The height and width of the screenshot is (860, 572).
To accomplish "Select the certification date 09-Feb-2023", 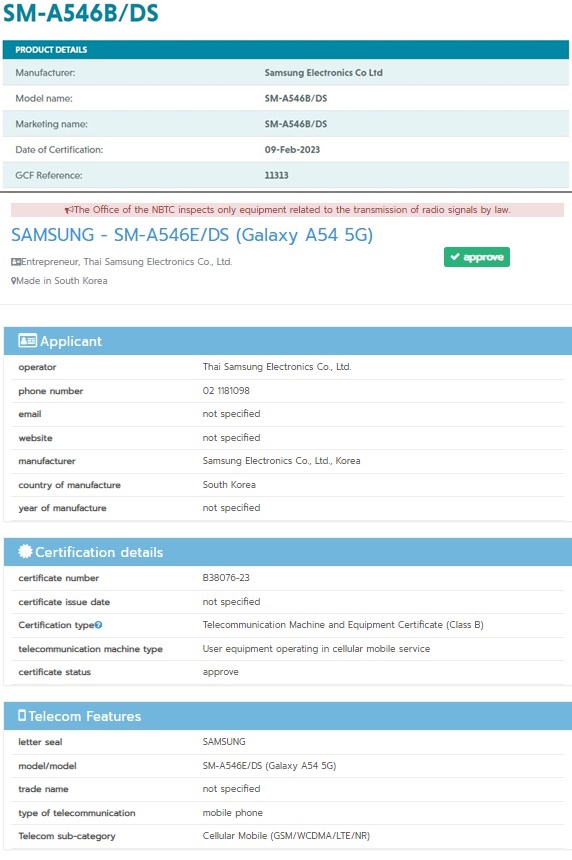I will point(292,150).
